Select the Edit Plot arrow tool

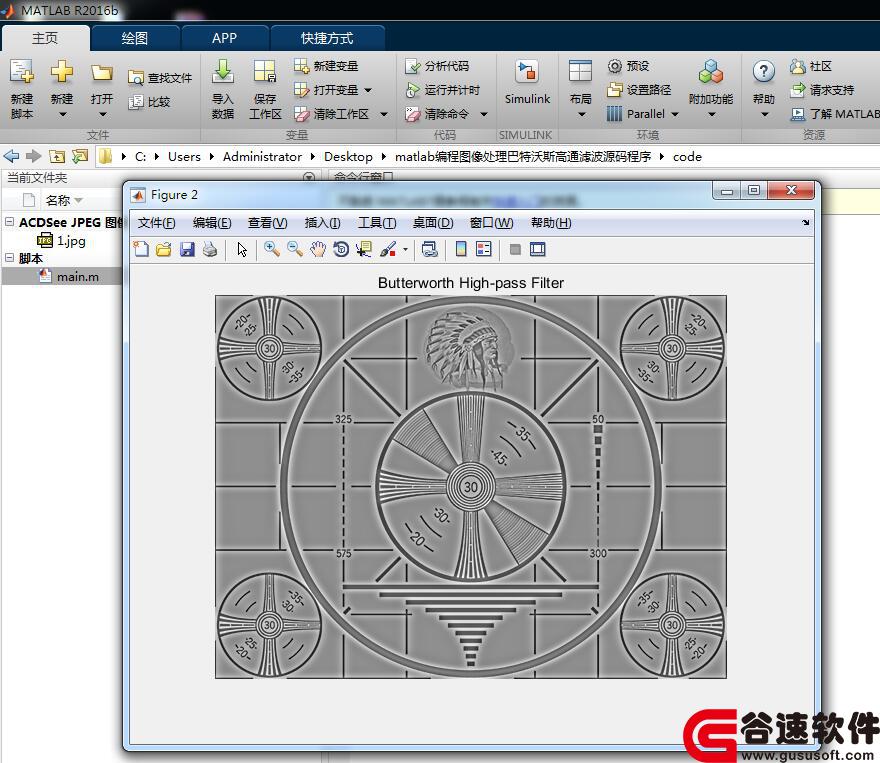[x=242, y=249]
